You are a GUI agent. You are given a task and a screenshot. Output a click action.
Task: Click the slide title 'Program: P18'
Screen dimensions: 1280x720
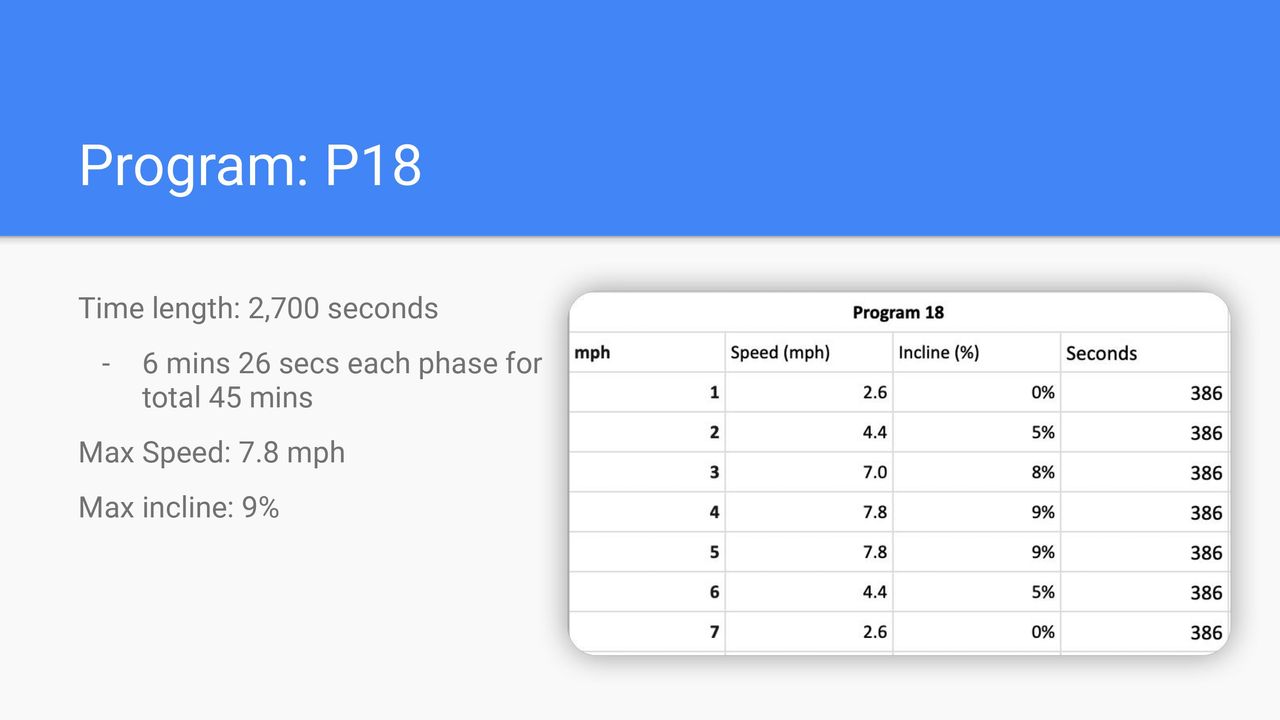click(x=250, y=165)
